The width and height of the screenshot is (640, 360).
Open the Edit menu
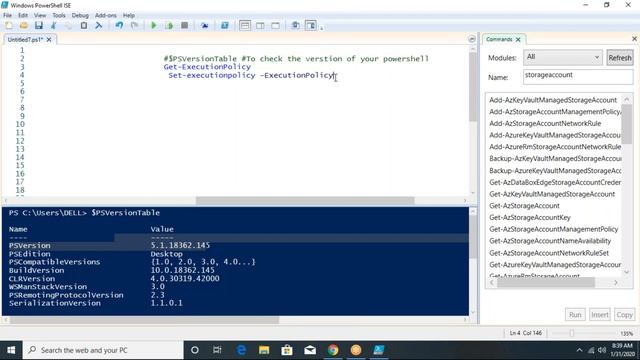(23, 16)
